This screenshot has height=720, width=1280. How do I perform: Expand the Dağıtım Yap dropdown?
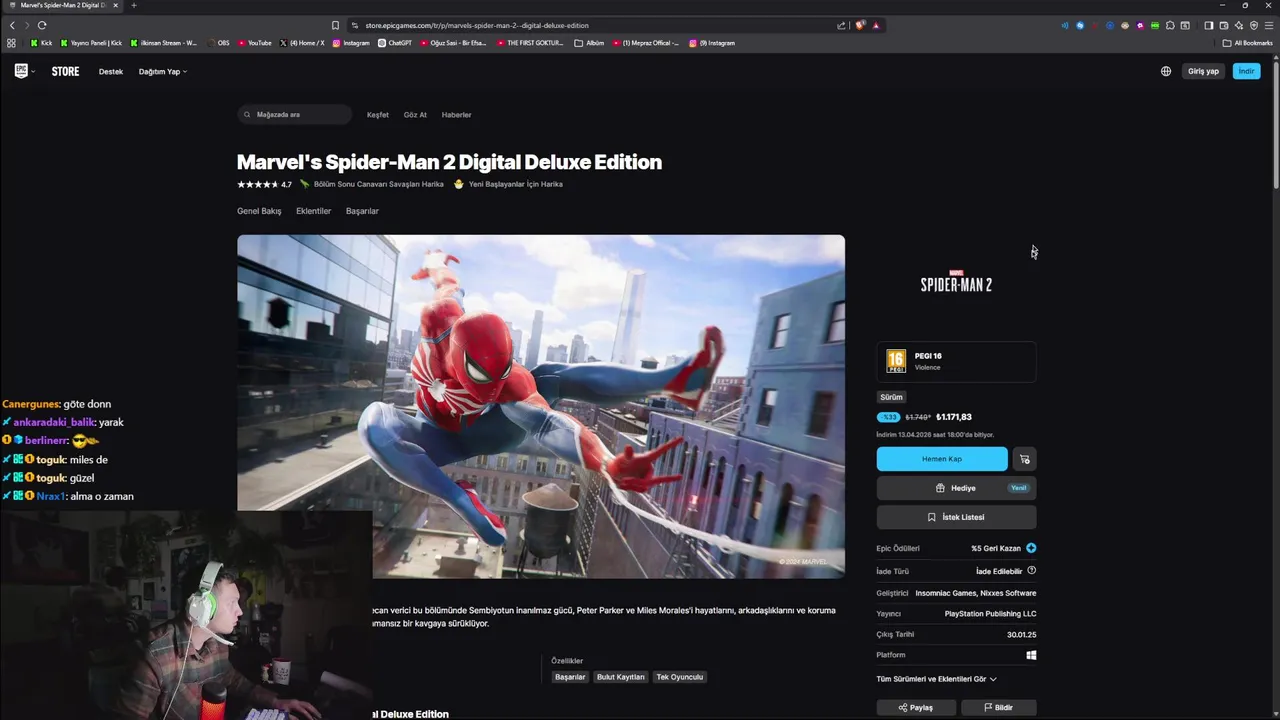tap(163, 72)
